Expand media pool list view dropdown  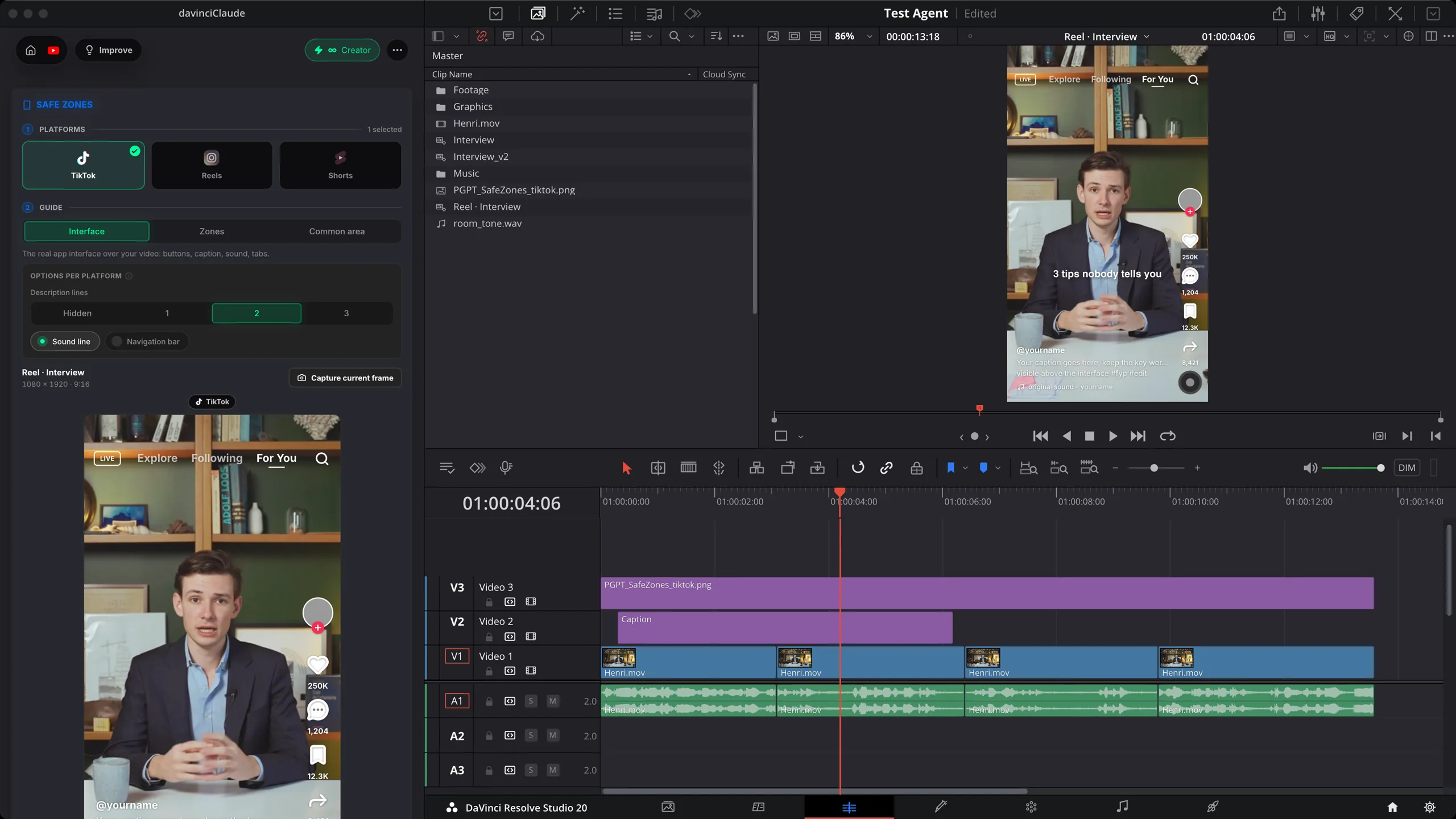coord(650,36)
